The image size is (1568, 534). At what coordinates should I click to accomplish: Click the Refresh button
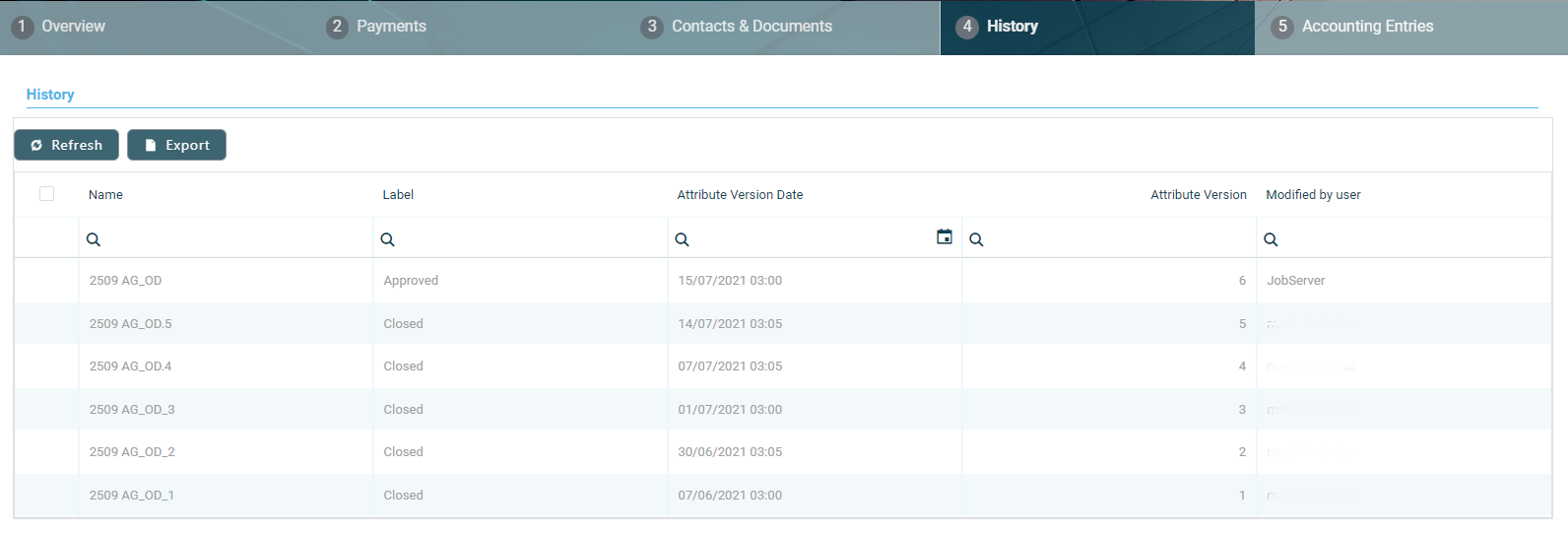click(x=66, y=145)
